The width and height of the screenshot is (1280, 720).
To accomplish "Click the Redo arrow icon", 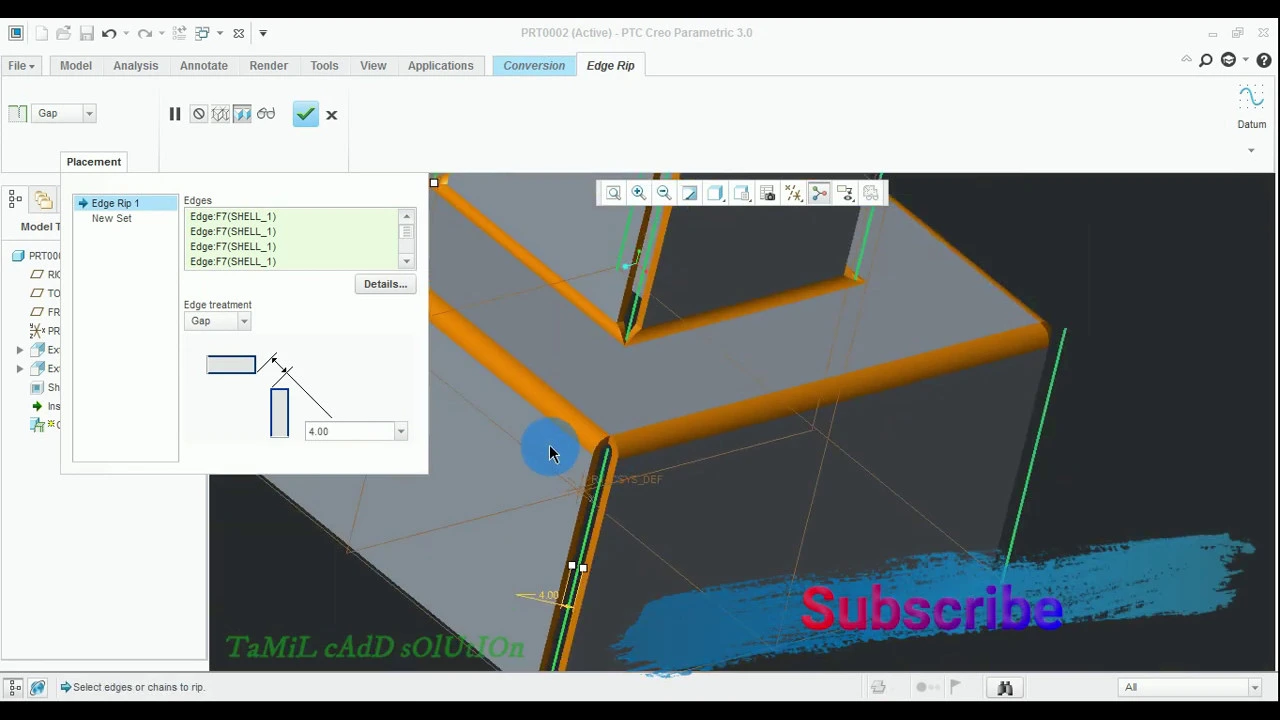I will pos(144,33).
